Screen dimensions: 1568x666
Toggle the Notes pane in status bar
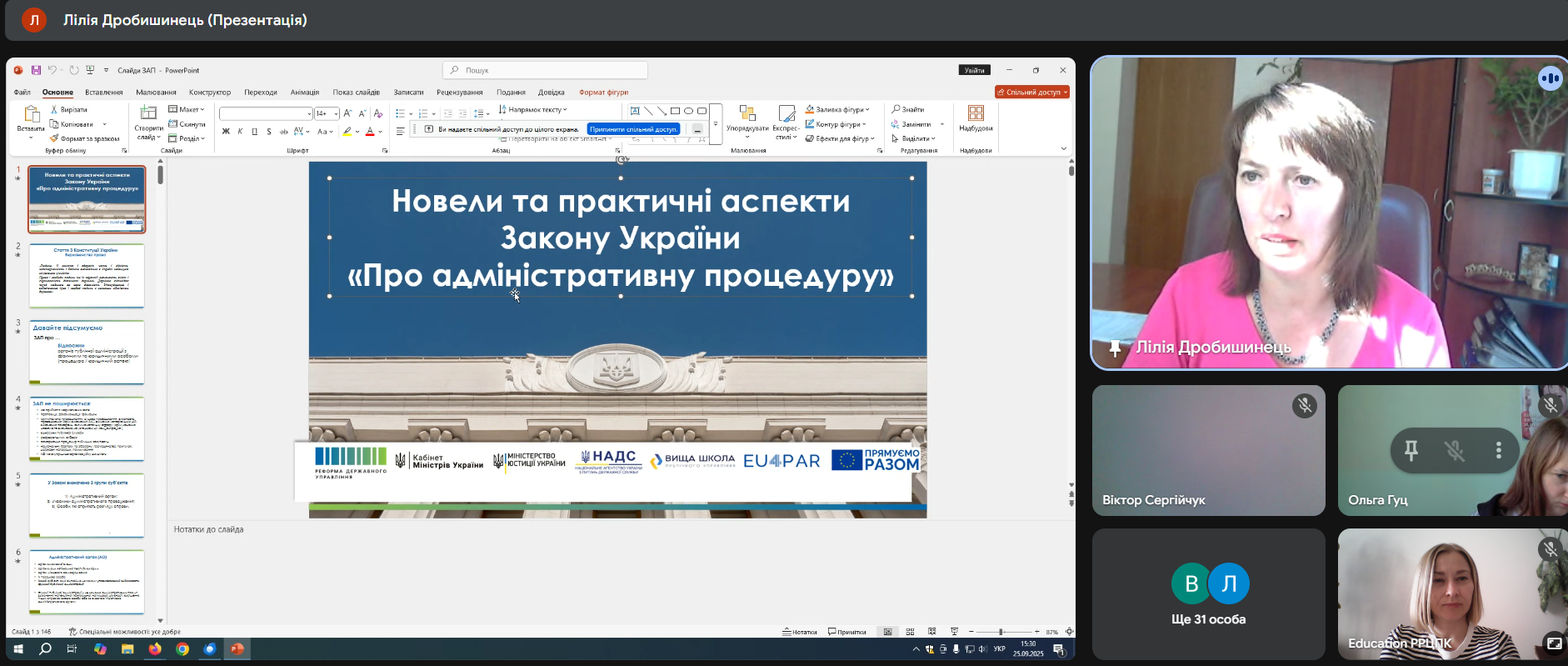tap(800, 632)
